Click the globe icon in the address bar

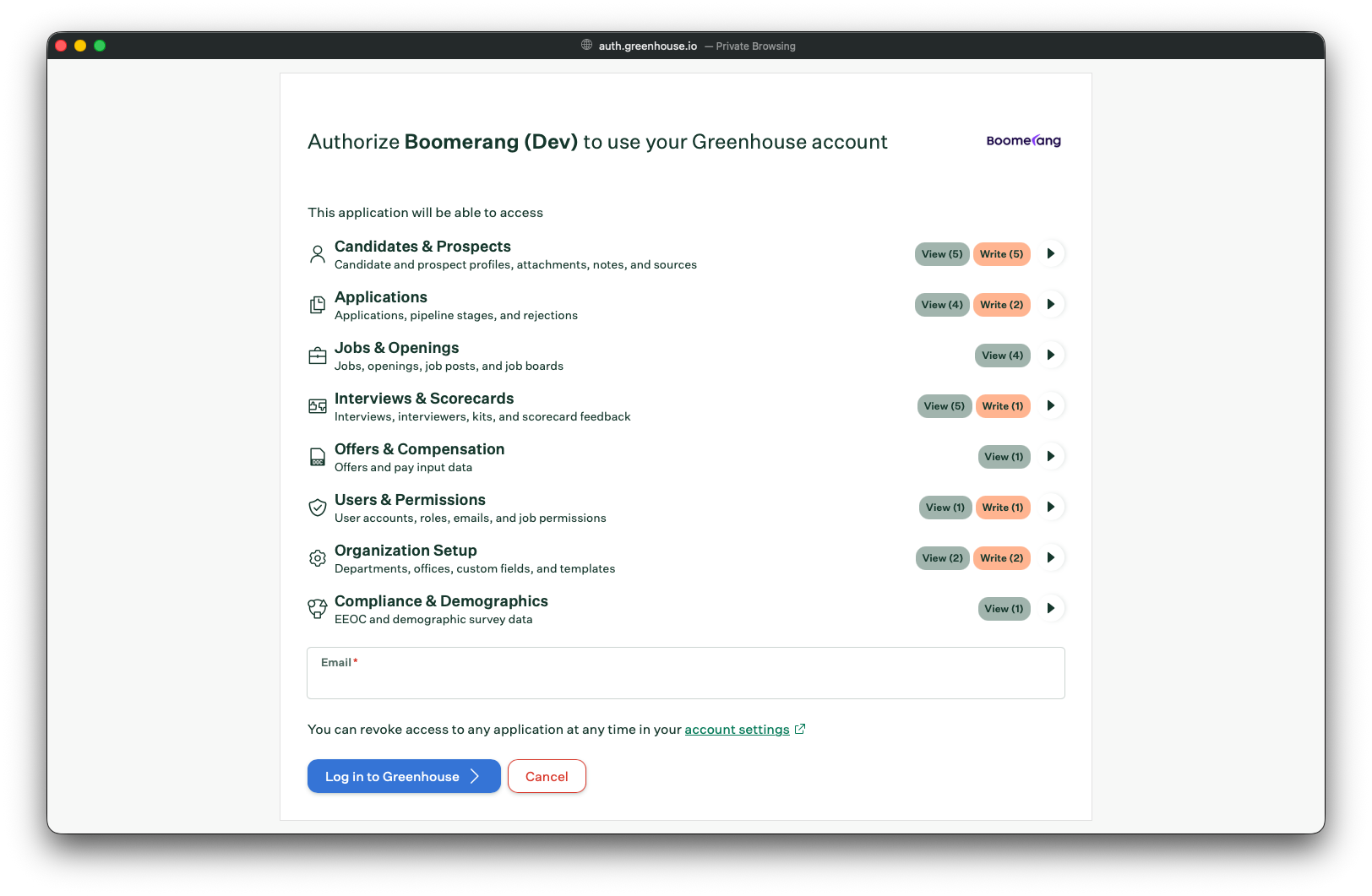(586, 45)
